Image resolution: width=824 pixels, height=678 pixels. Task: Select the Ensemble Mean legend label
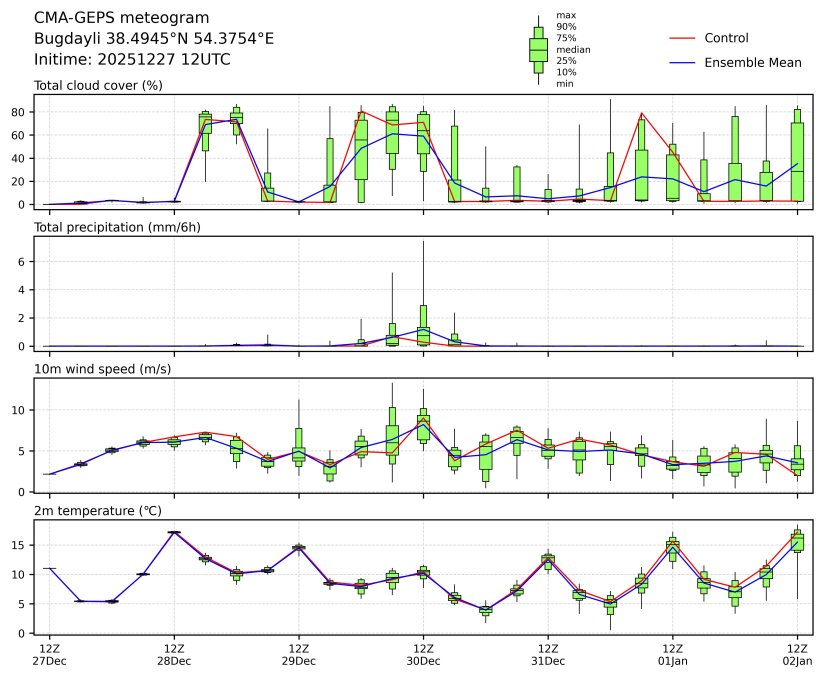tap(752, 63)
